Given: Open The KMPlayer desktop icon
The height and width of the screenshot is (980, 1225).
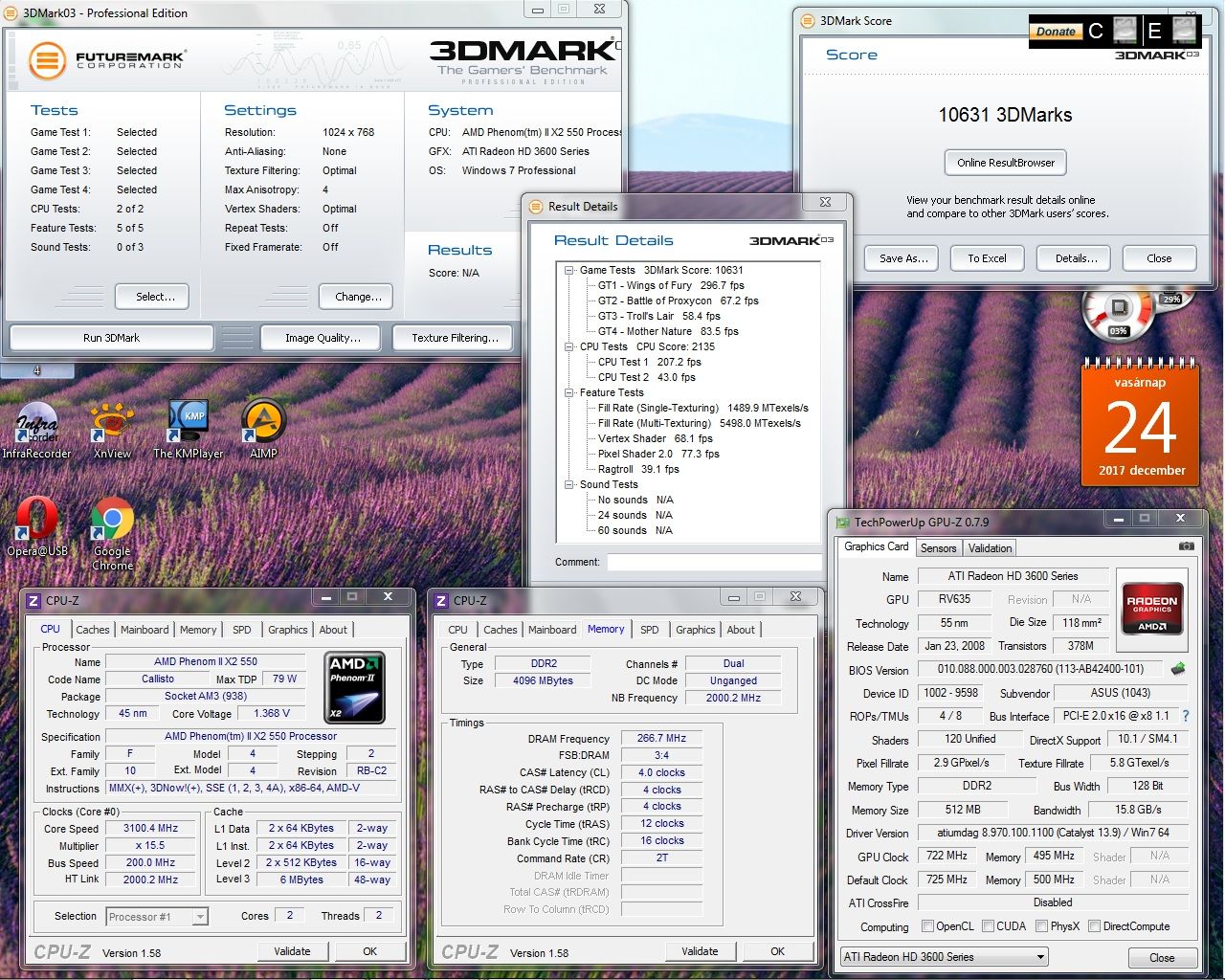Looking at the screenshot, I should coord(189,430).
